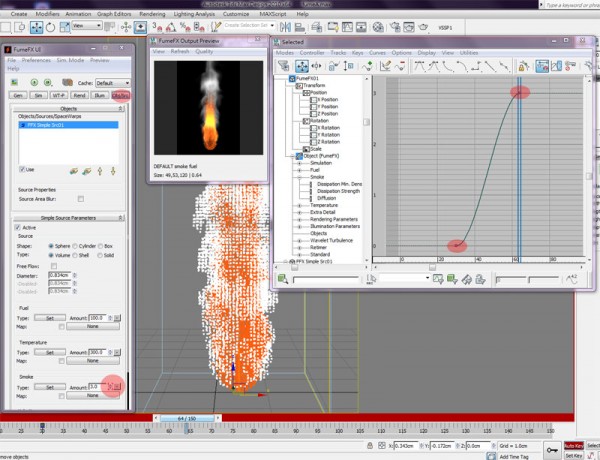600x460 pixels.
Task: Click Lock Selection icon in Track View
Action: [523, 66]
